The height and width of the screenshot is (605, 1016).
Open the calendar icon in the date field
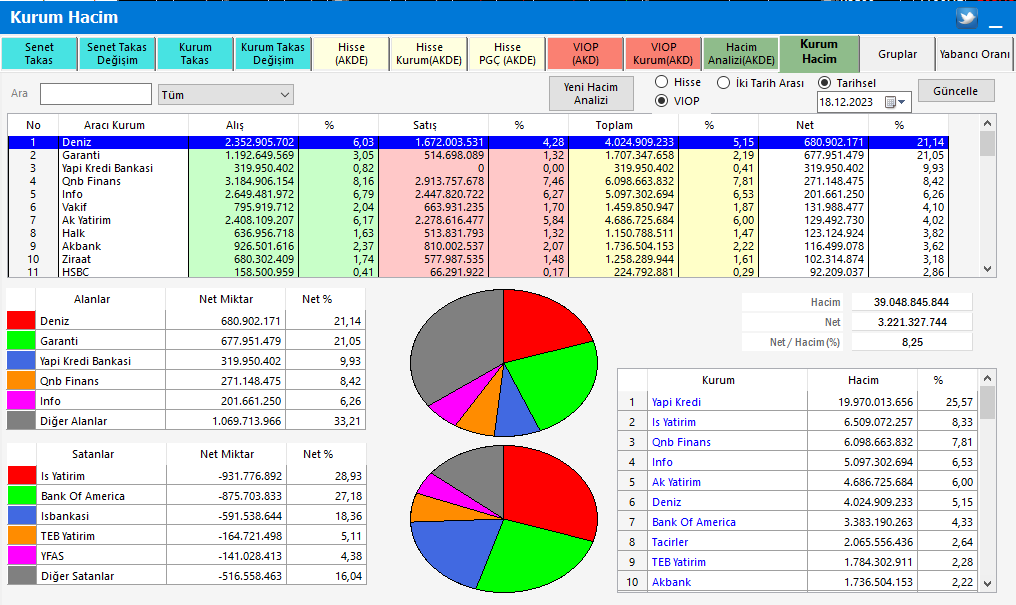point(890,102)
